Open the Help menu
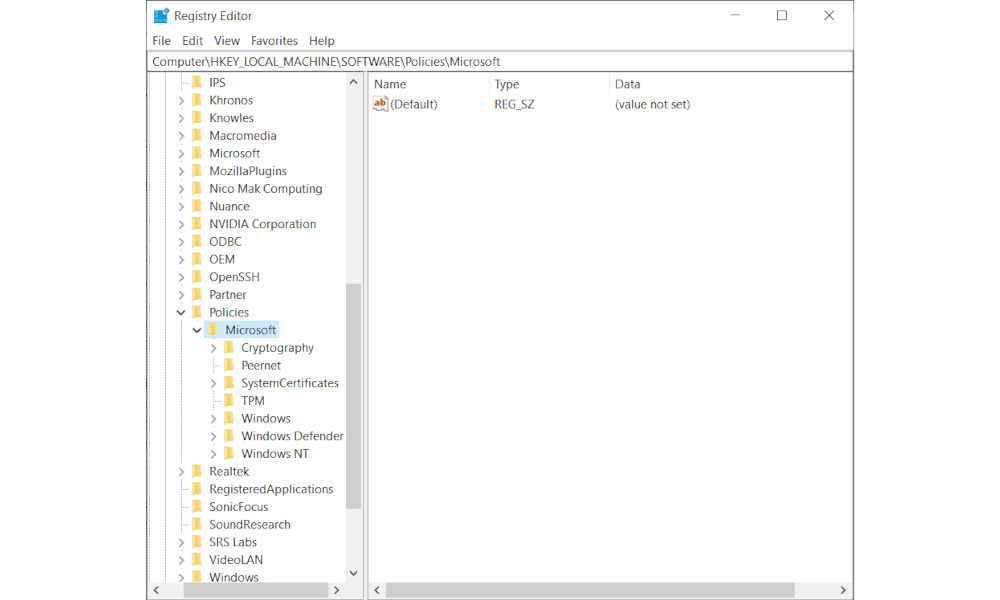This screenshot has height=600, width=1000. pyautogui.click(x=321, y=41)
